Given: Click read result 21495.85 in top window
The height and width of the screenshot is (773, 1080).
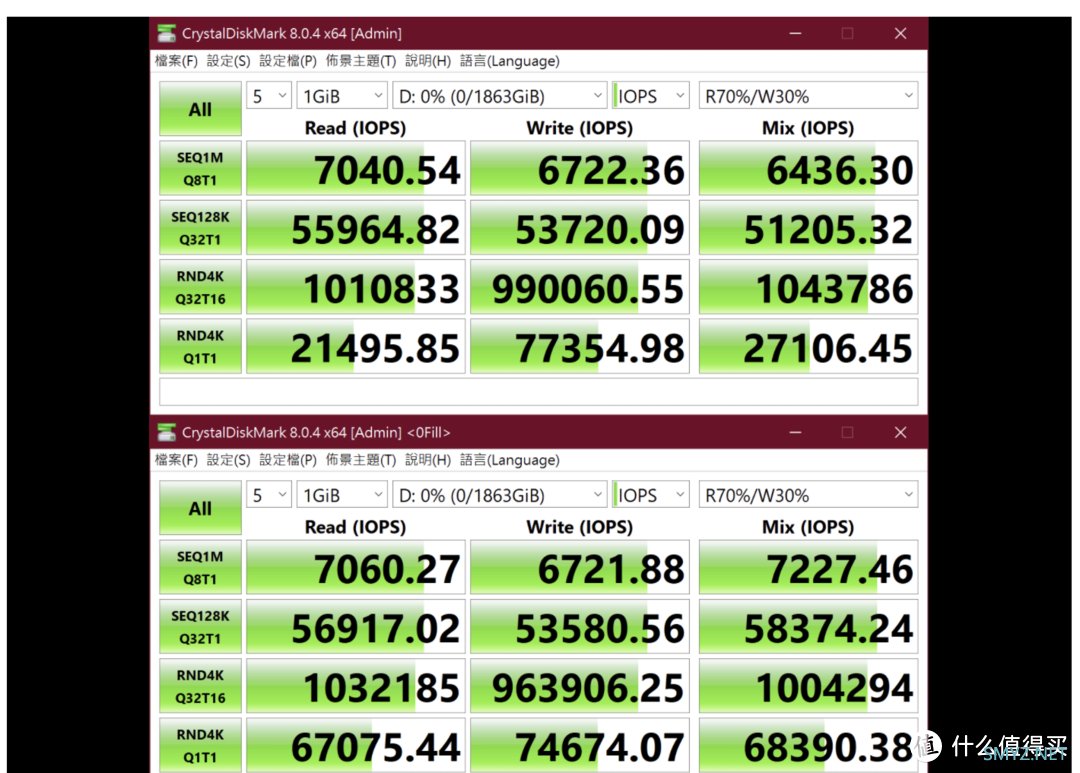Looking at the screenshot, I should [x=356, y=347].
